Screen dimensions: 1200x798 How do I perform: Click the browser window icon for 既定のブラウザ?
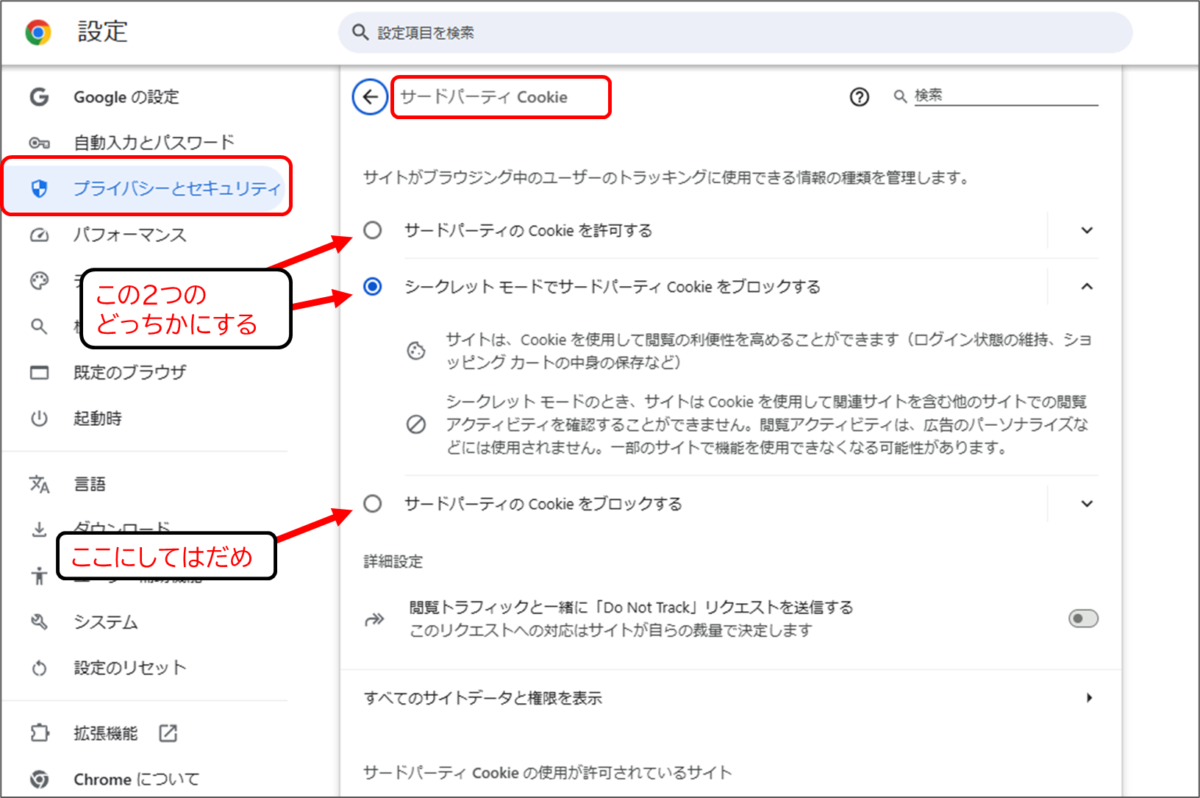point(39,373)
